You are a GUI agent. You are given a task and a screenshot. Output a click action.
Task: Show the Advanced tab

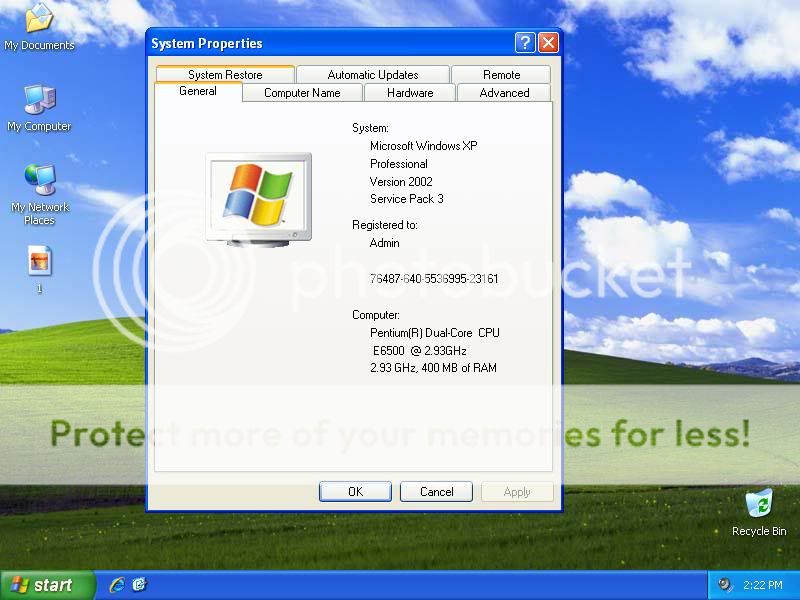click(x=504, y=93)
